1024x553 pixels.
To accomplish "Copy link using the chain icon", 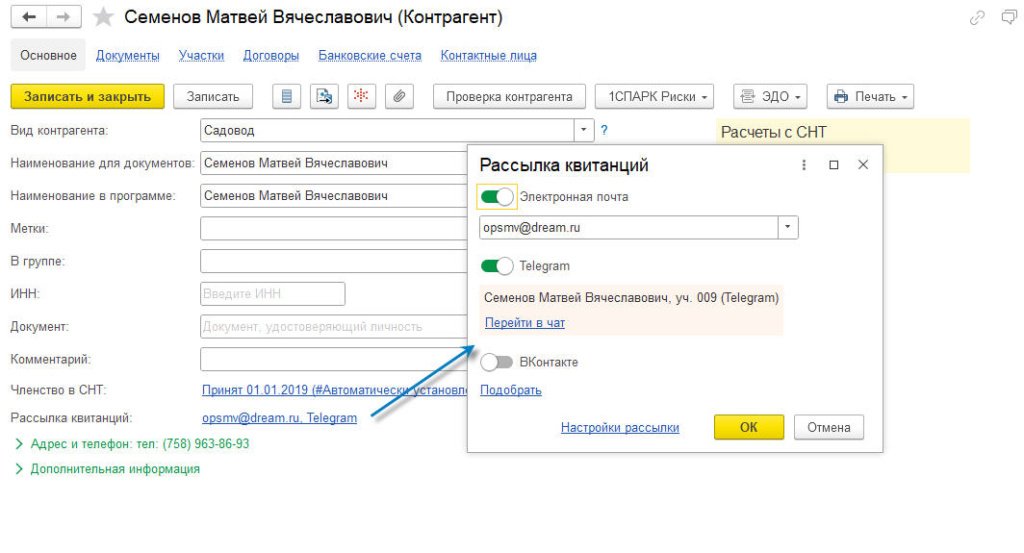I will (x=977, y=18).
